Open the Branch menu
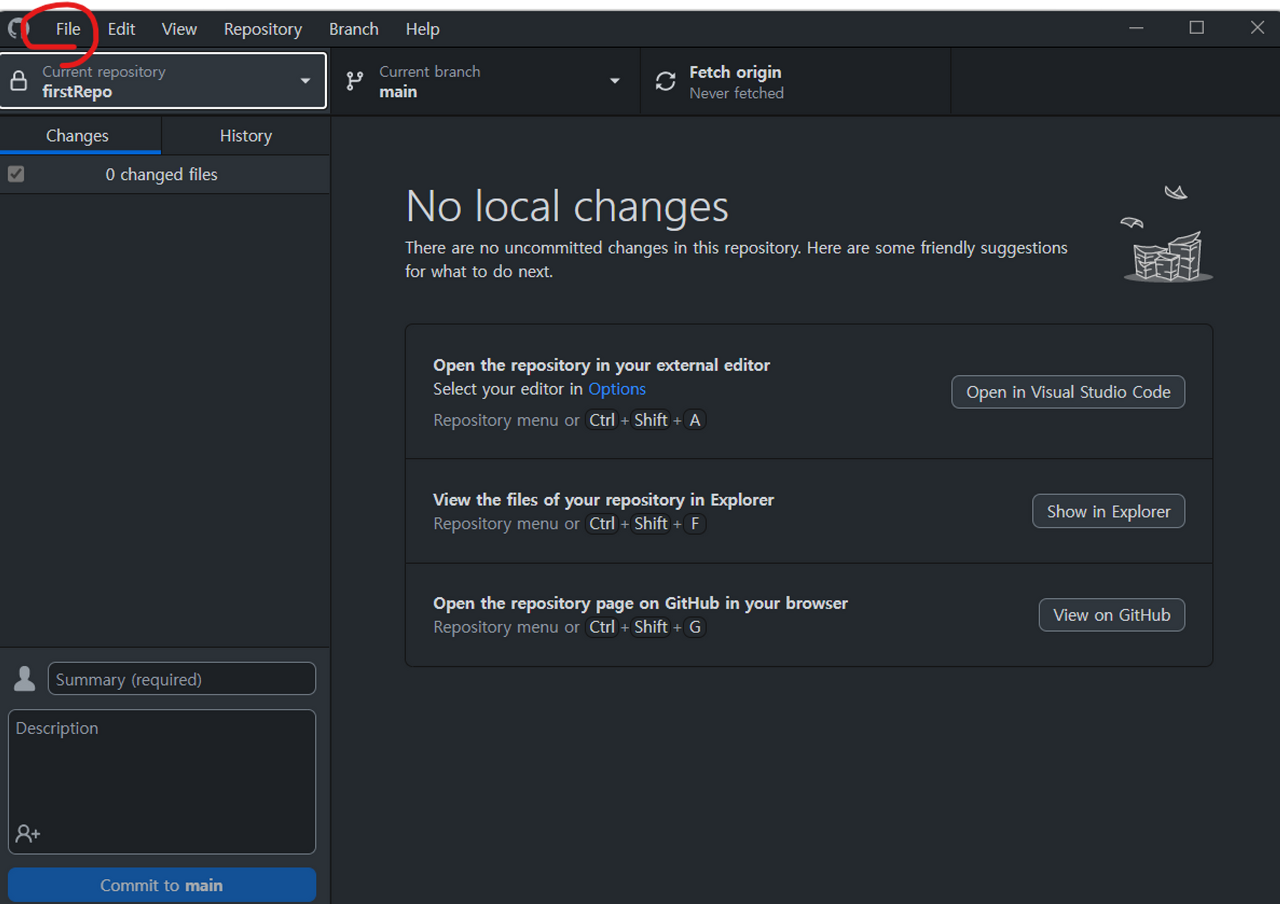The height and width of the screenshot is (904, 1280). (354, 29)
